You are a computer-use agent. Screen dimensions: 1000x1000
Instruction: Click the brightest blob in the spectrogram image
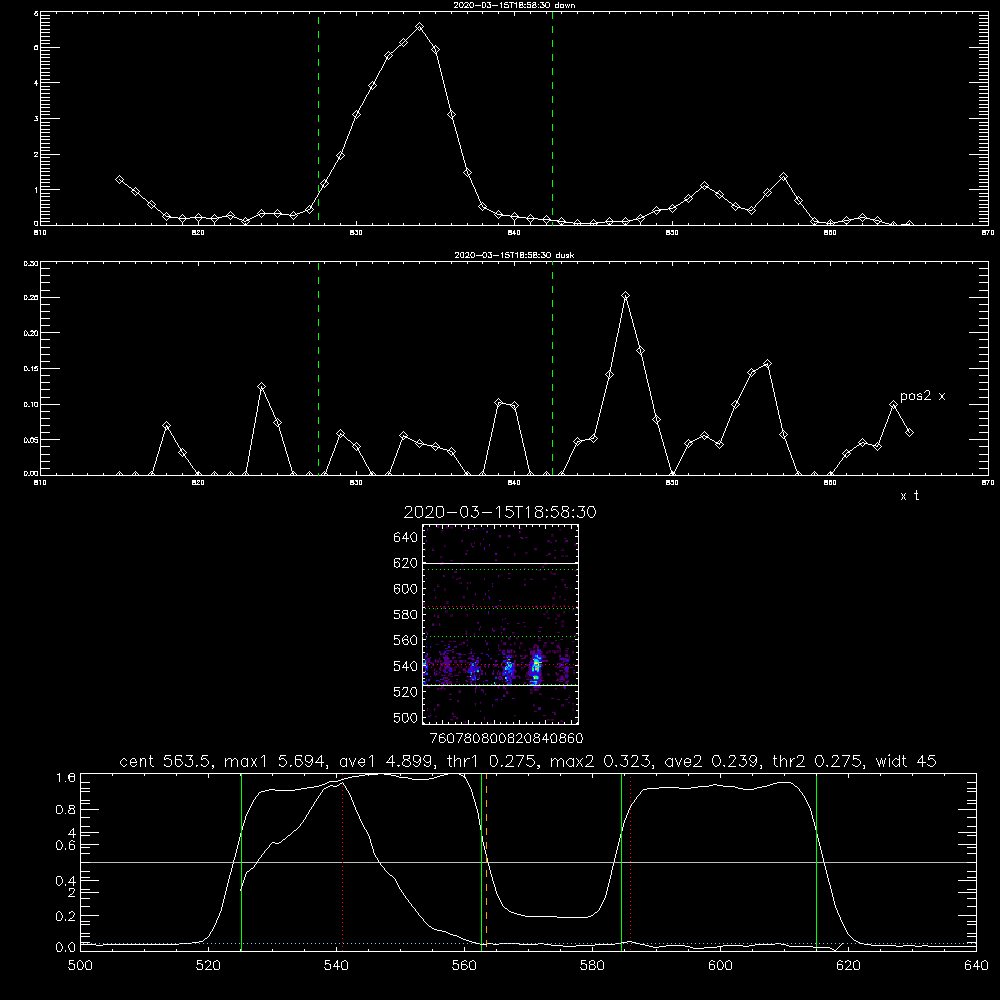click(536, 667)
